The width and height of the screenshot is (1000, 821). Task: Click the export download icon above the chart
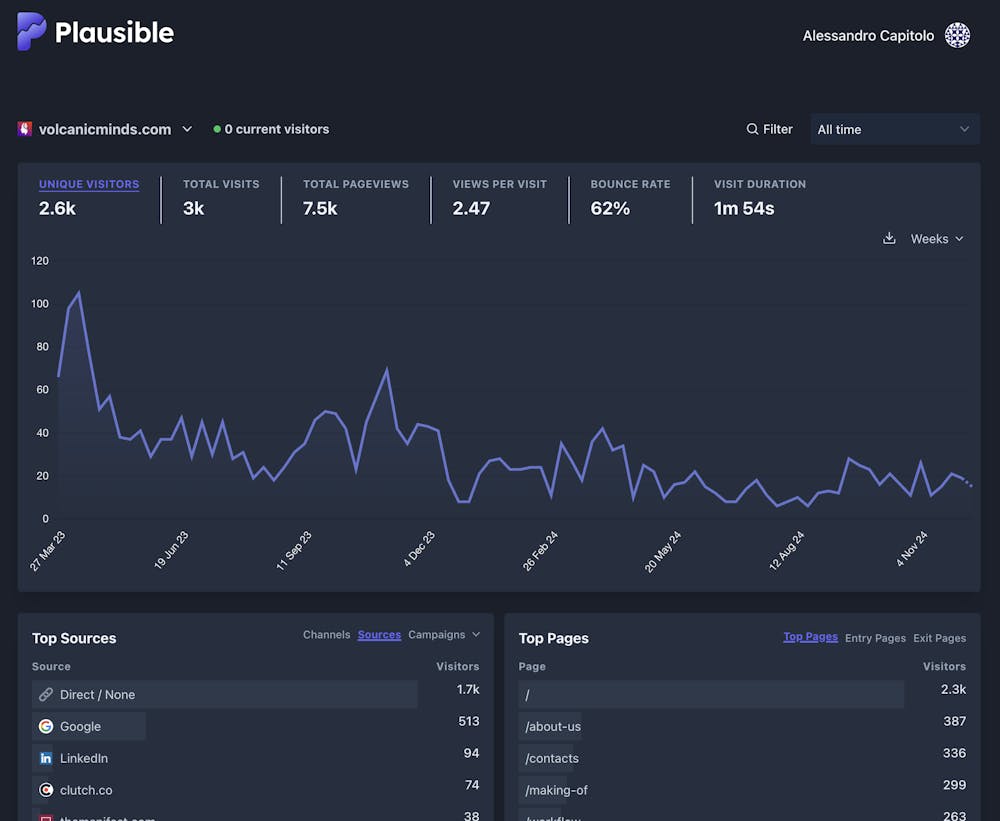(889, 238)
